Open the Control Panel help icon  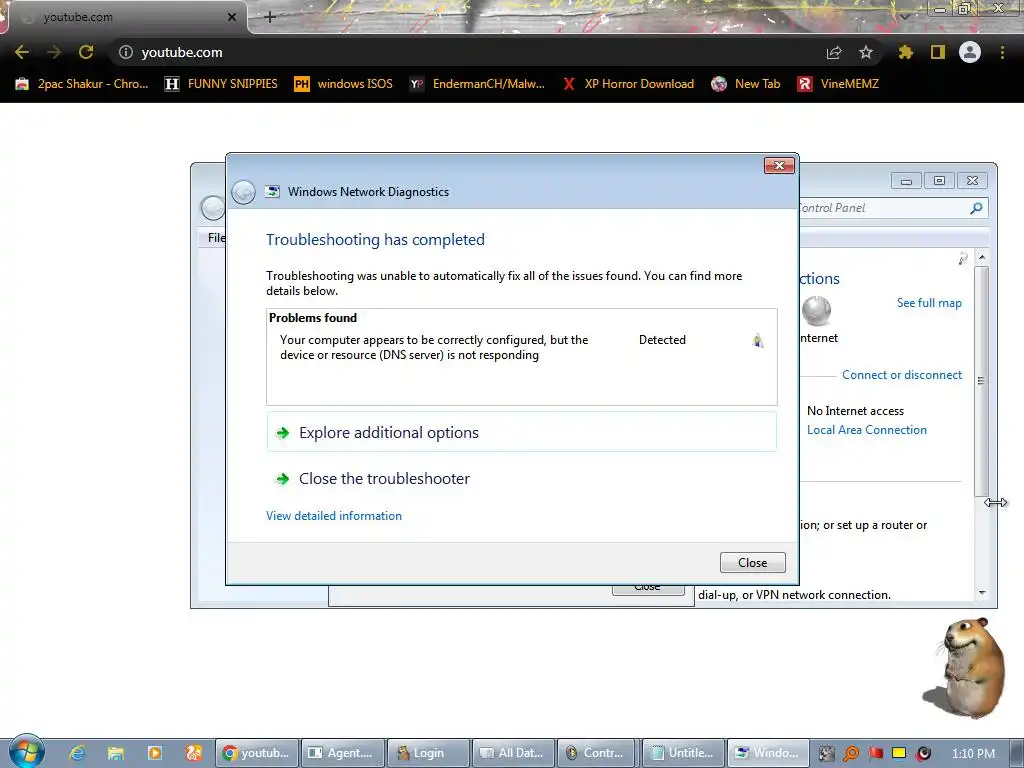coord(963,259)
